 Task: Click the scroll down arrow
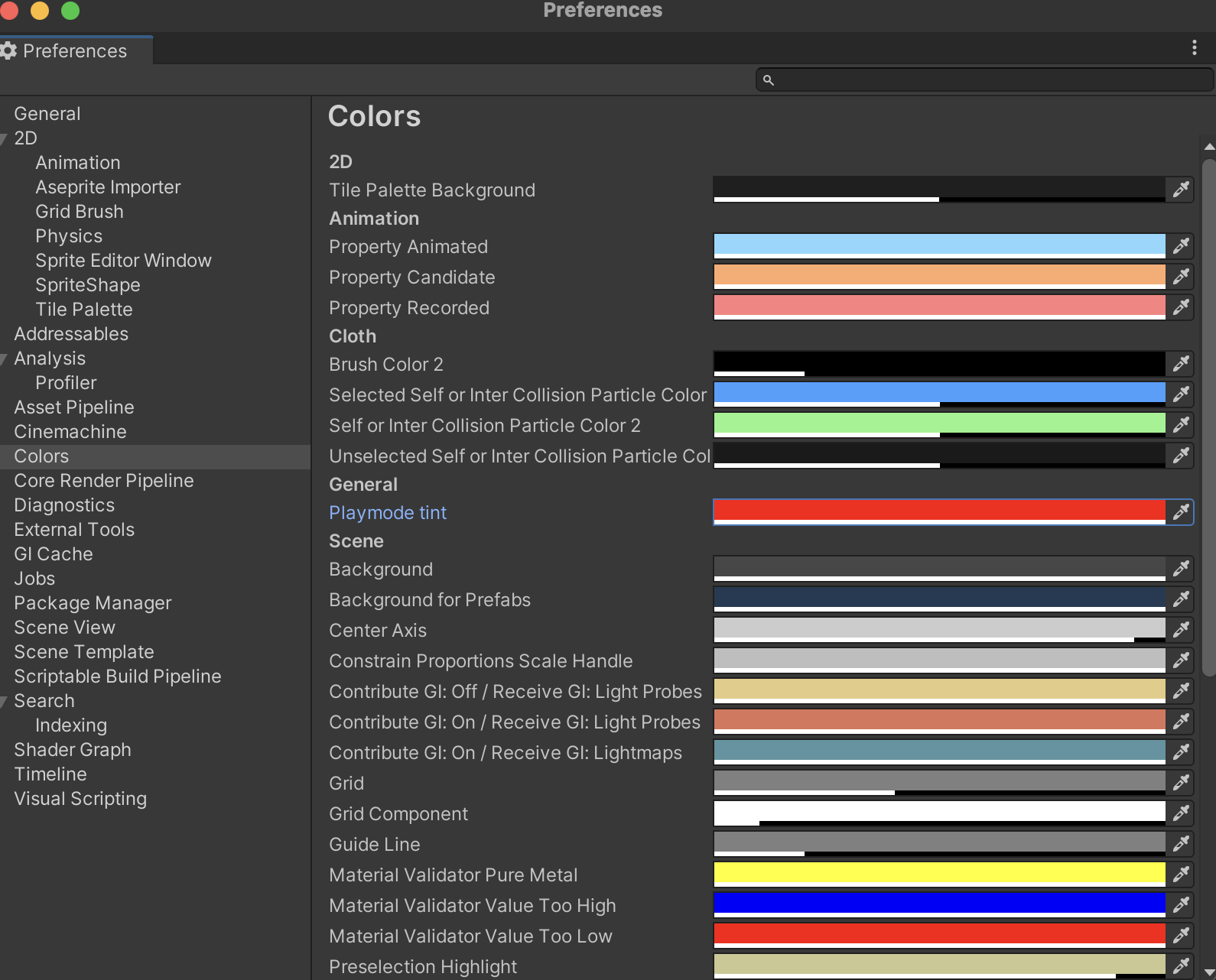click(x=1209, y=972)
